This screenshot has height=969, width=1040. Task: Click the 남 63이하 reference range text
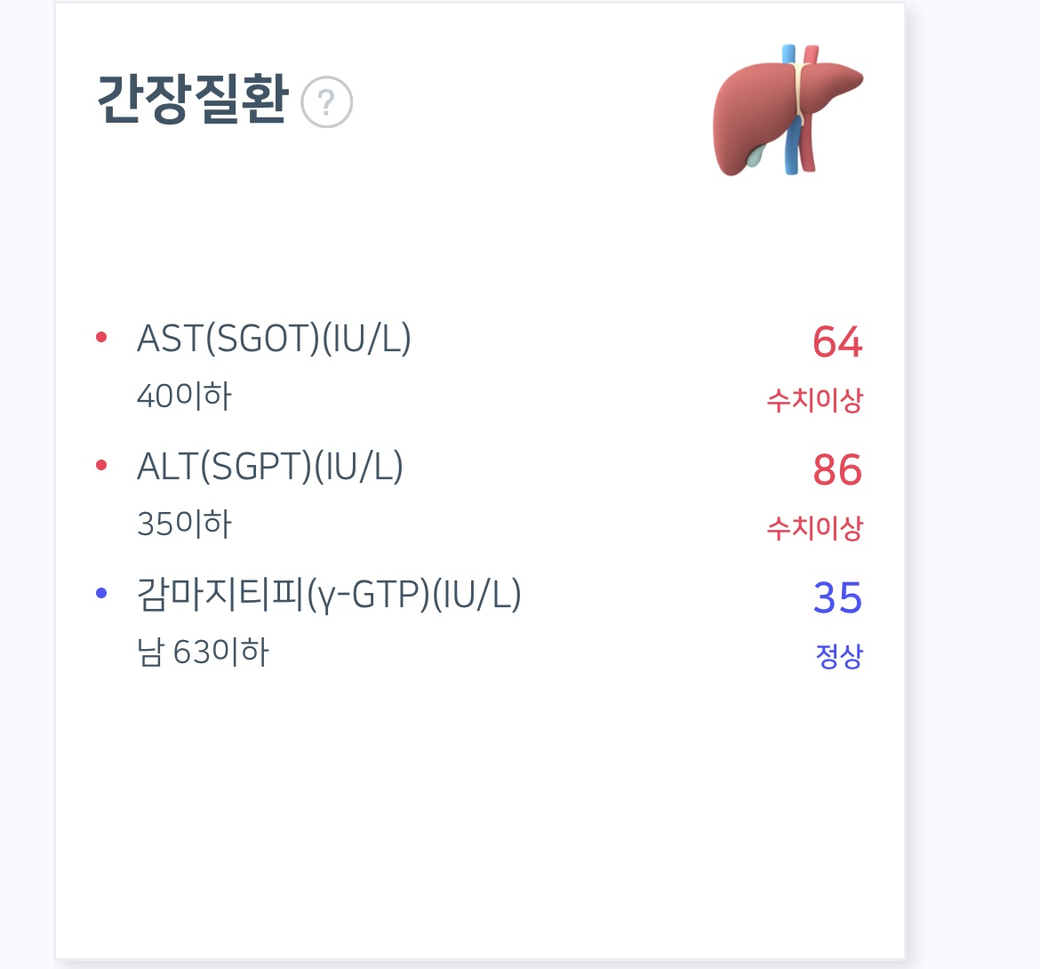[x=203, y=653]
